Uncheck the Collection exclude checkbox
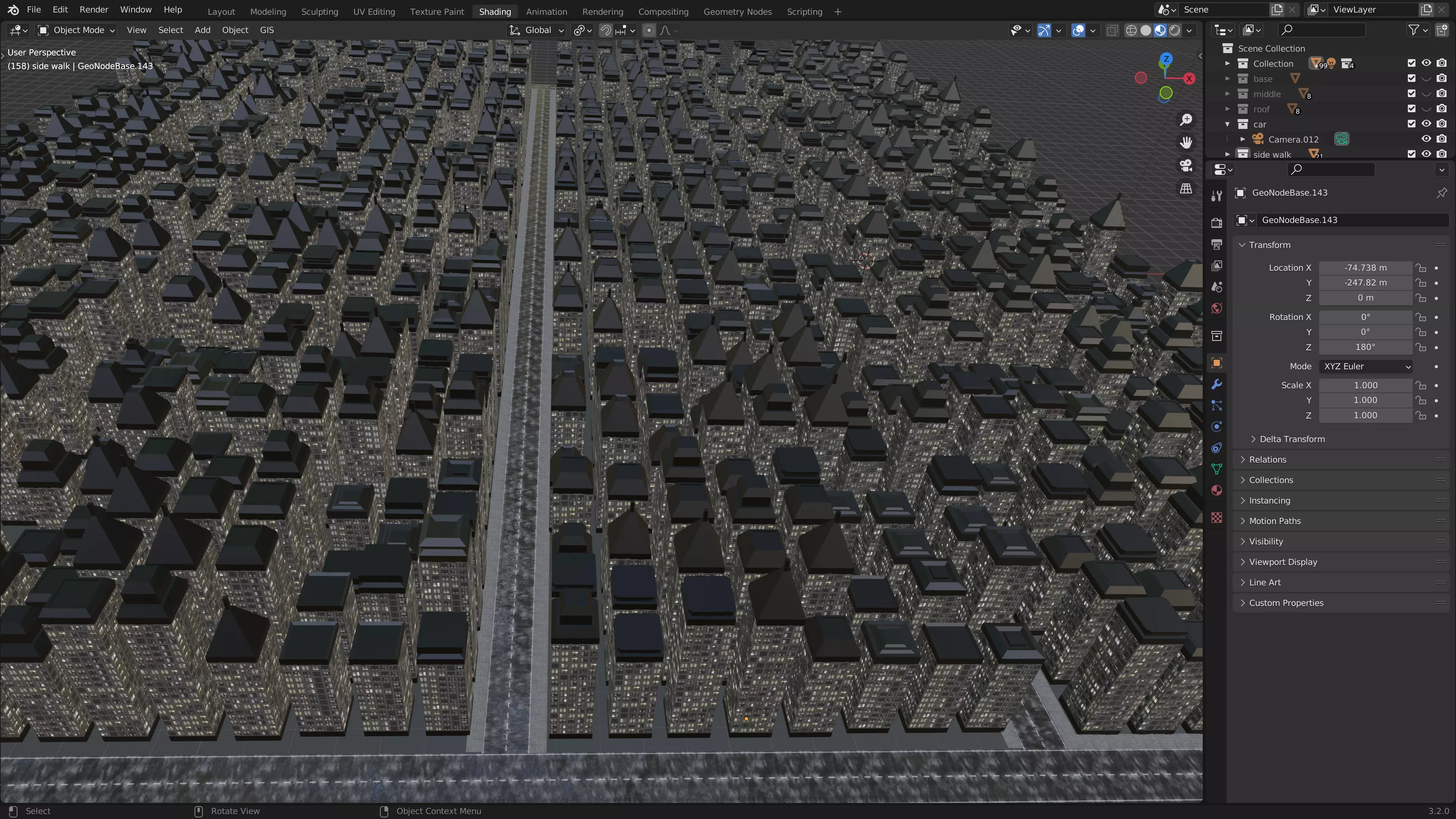 coord(1411,63)
